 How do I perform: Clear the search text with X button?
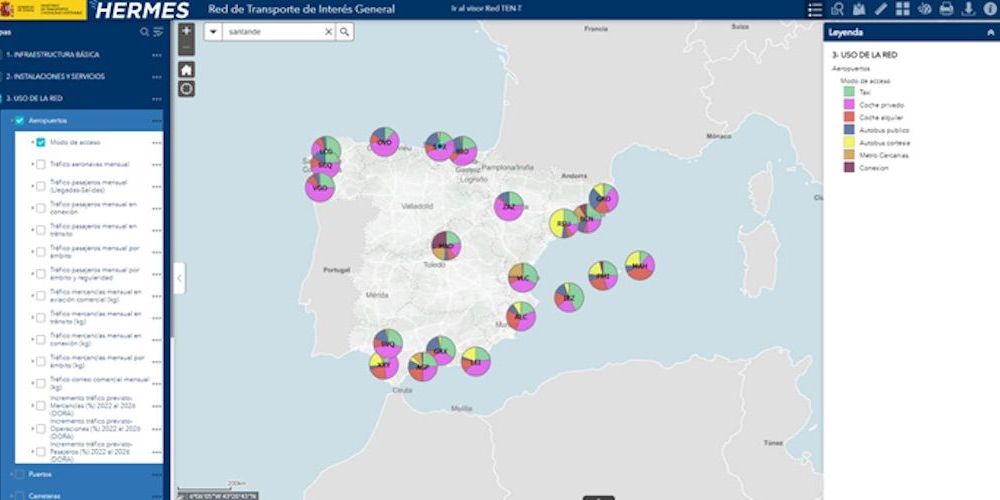coord(328,32)
